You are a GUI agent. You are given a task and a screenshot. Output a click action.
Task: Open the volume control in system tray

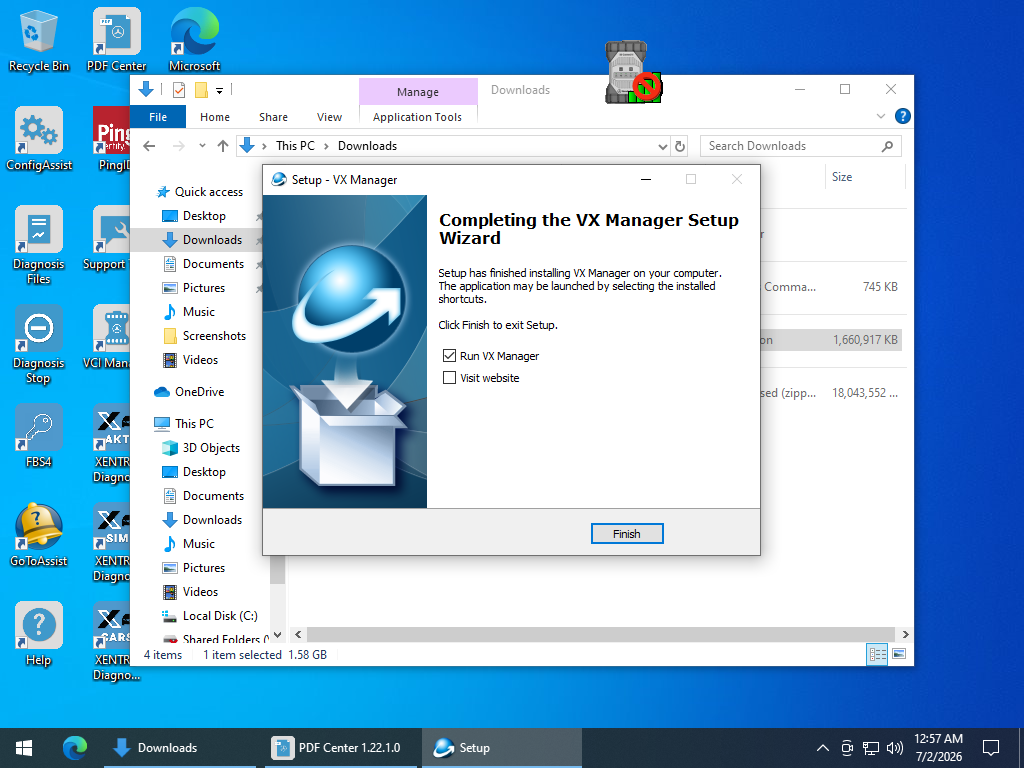coord(895,748)
